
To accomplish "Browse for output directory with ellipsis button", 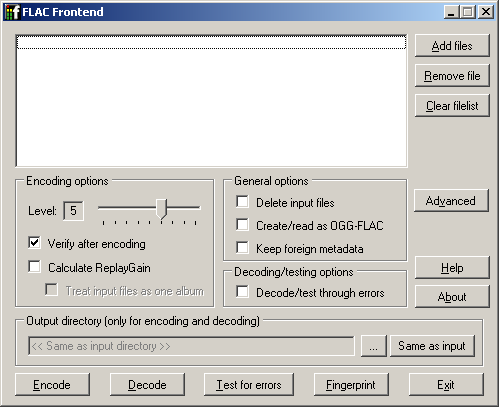I will pyautogui.click(x=374, y=346).
